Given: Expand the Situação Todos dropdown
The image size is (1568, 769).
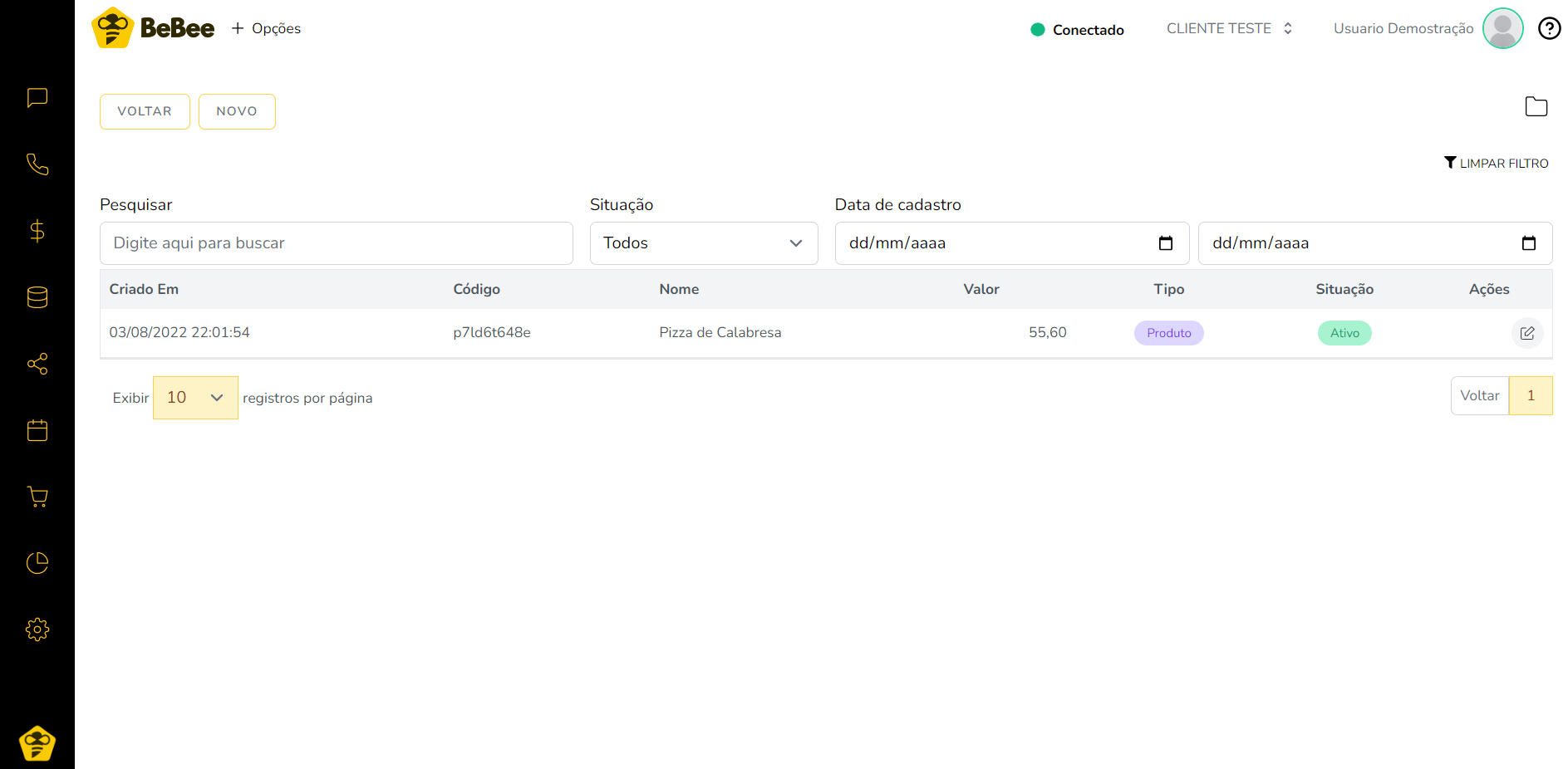Looking at the screenshot, I should [x=703, y=243].
